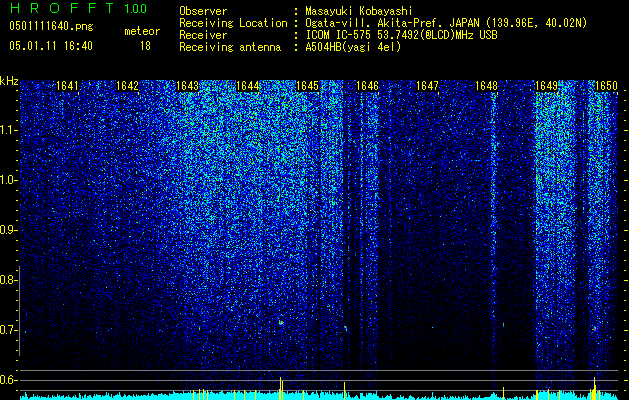Click time marker 1641

67,86
